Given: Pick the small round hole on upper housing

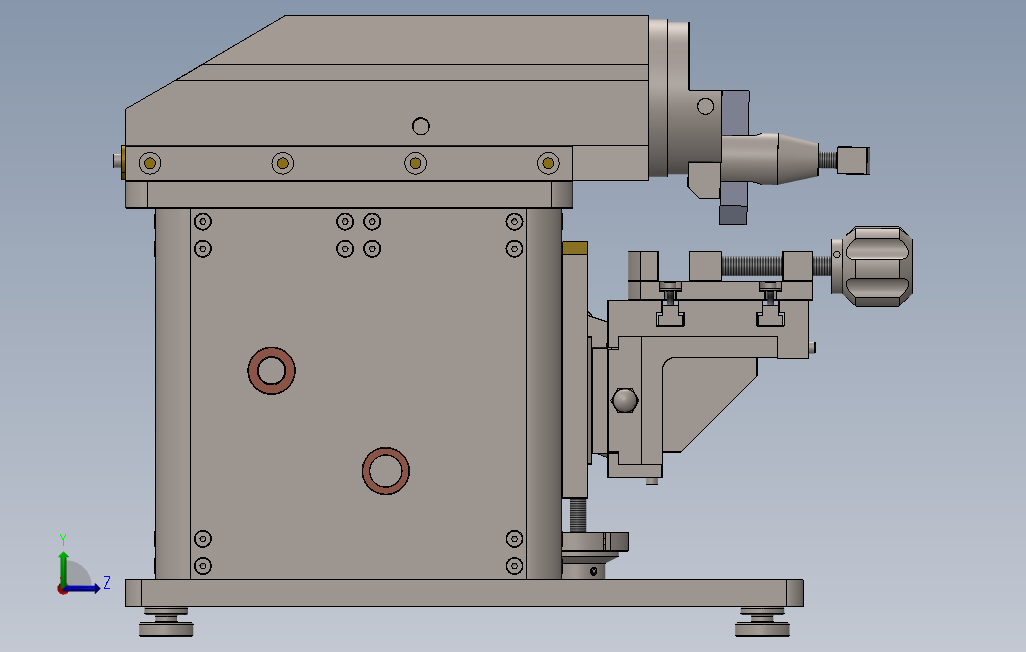Looking at the screenshot, I should click(421, 126).
